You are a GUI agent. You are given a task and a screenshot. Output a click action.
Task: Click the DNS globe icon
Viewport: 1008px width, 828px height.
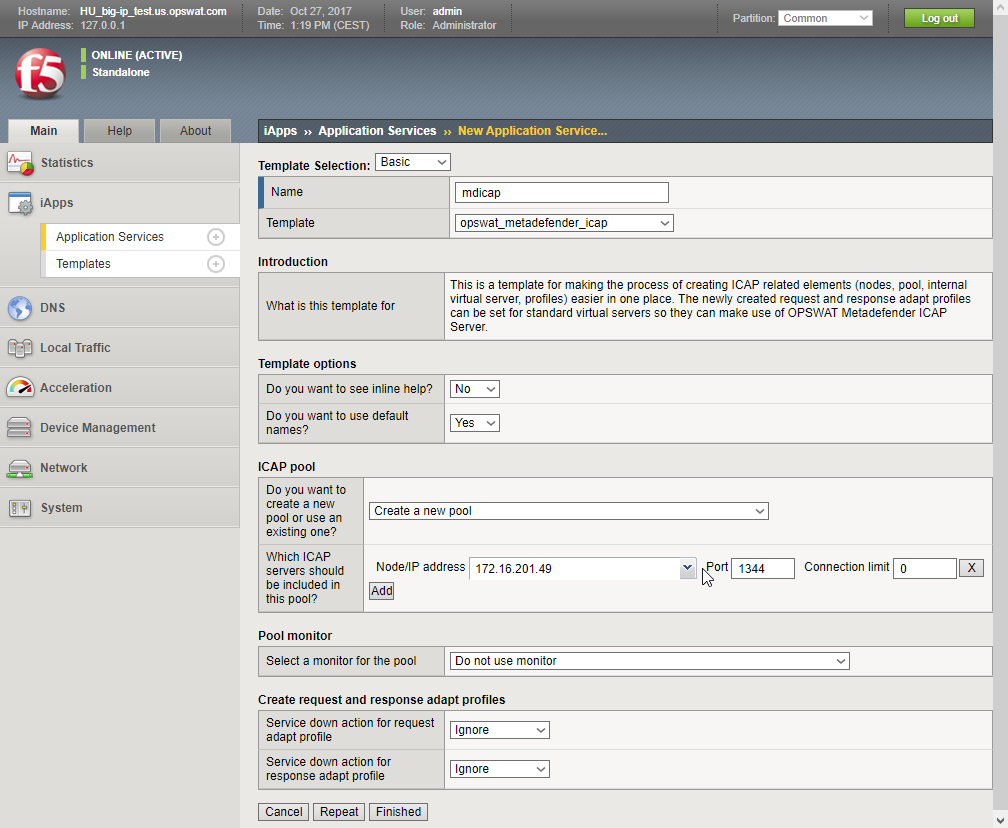tap(20, 308)
